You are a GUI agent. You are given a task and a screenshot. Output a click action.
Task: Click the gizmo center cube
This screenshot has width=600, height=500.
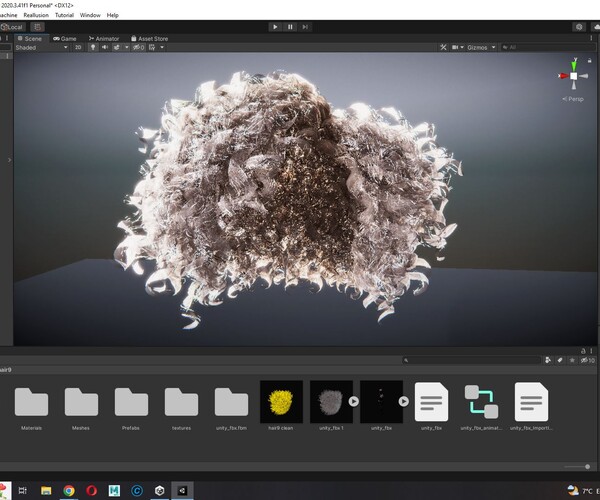(x=574, y=76)
